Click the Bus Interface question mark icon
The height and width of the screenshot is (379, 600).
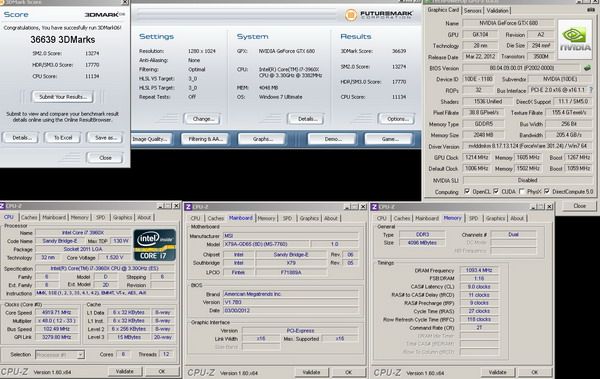click(x=591, y=90)
